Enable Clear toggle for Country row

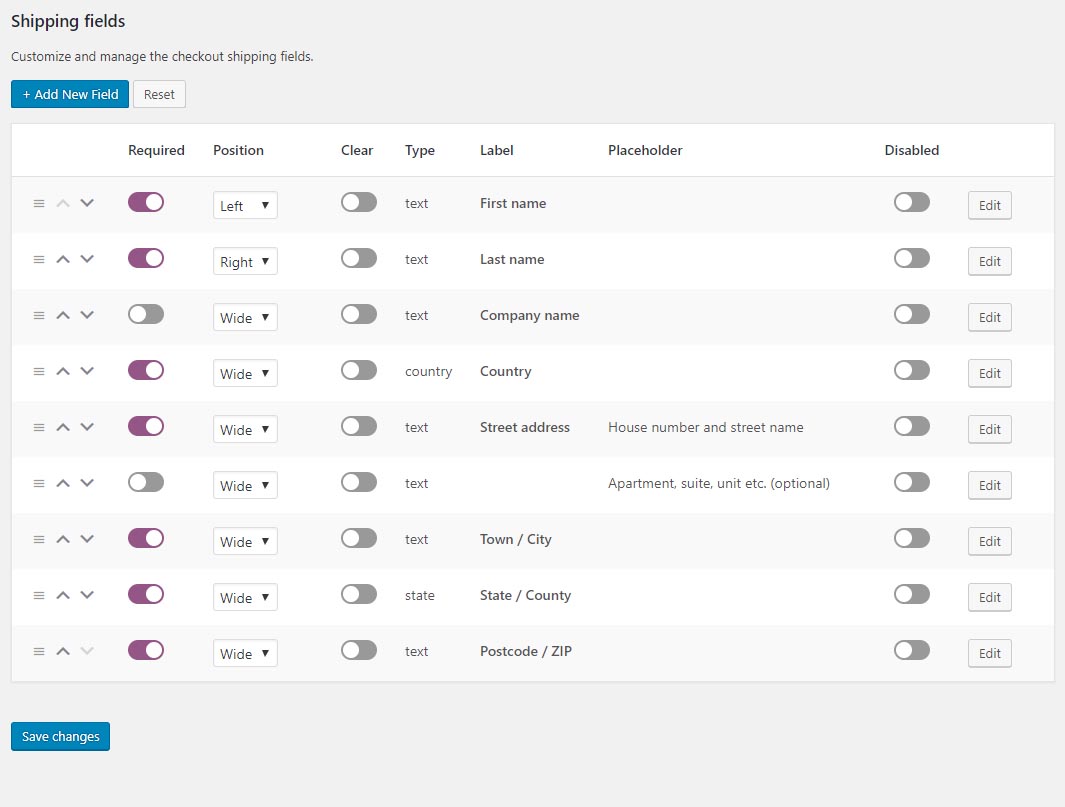click(358, 370)
